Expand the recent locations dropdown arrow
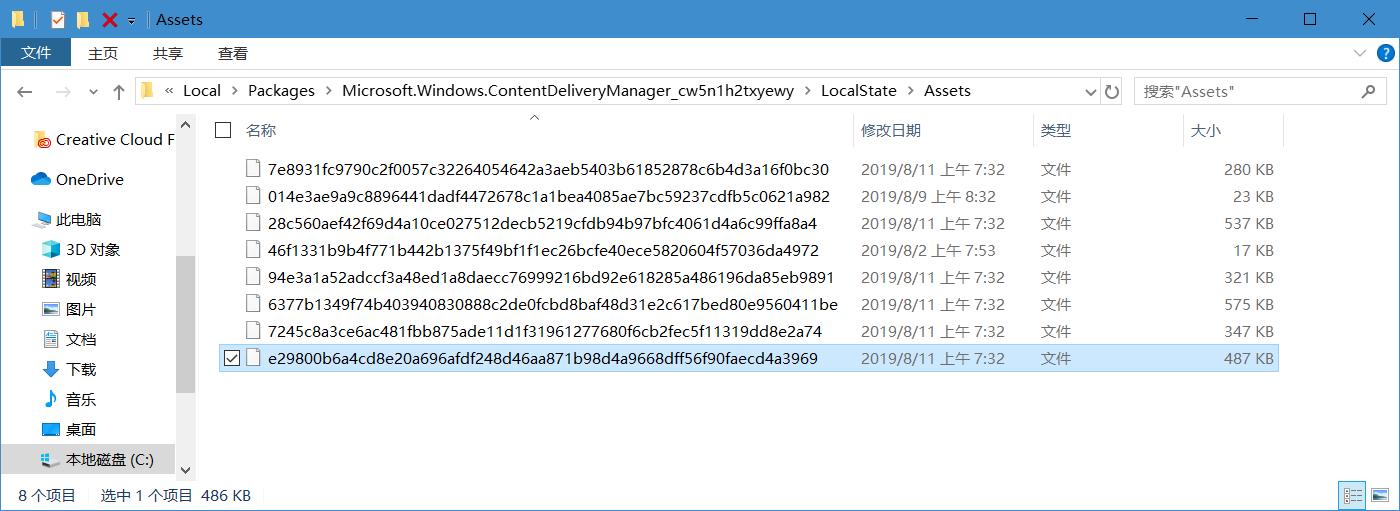This screenshot has width=1400, height=511. coord(92,92)
